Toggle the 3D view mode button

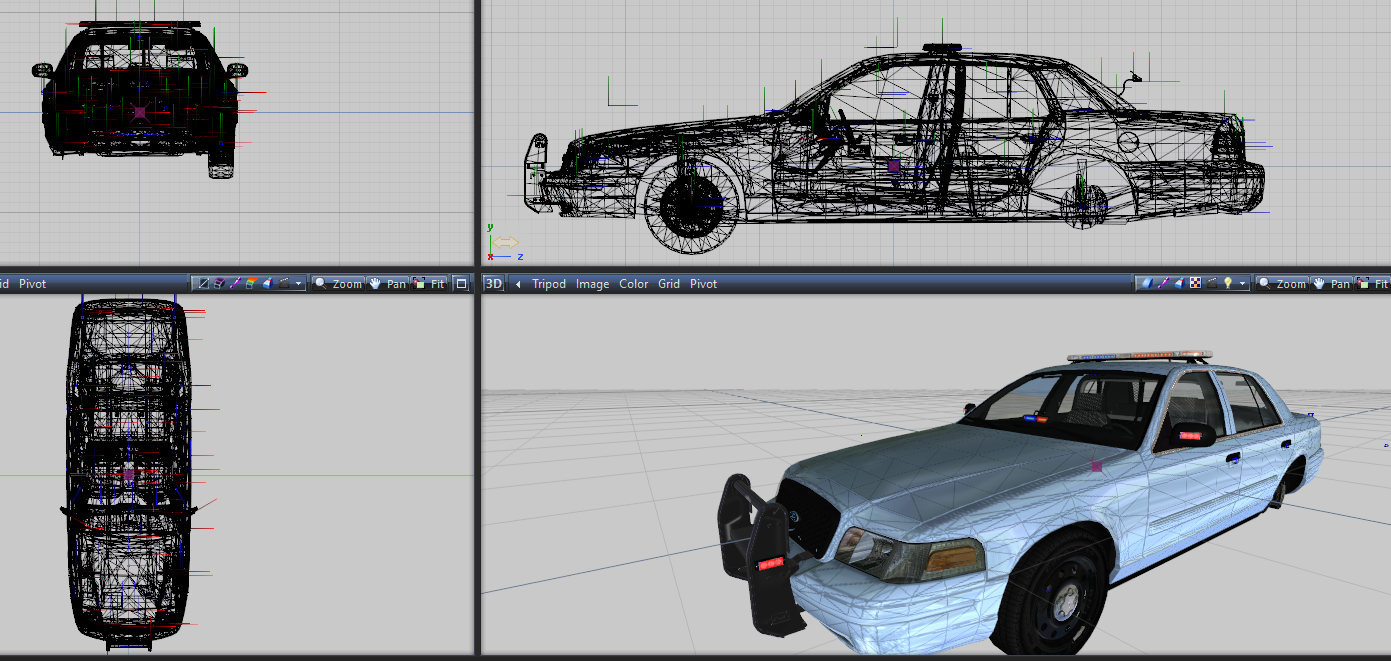tap(494, 284)
